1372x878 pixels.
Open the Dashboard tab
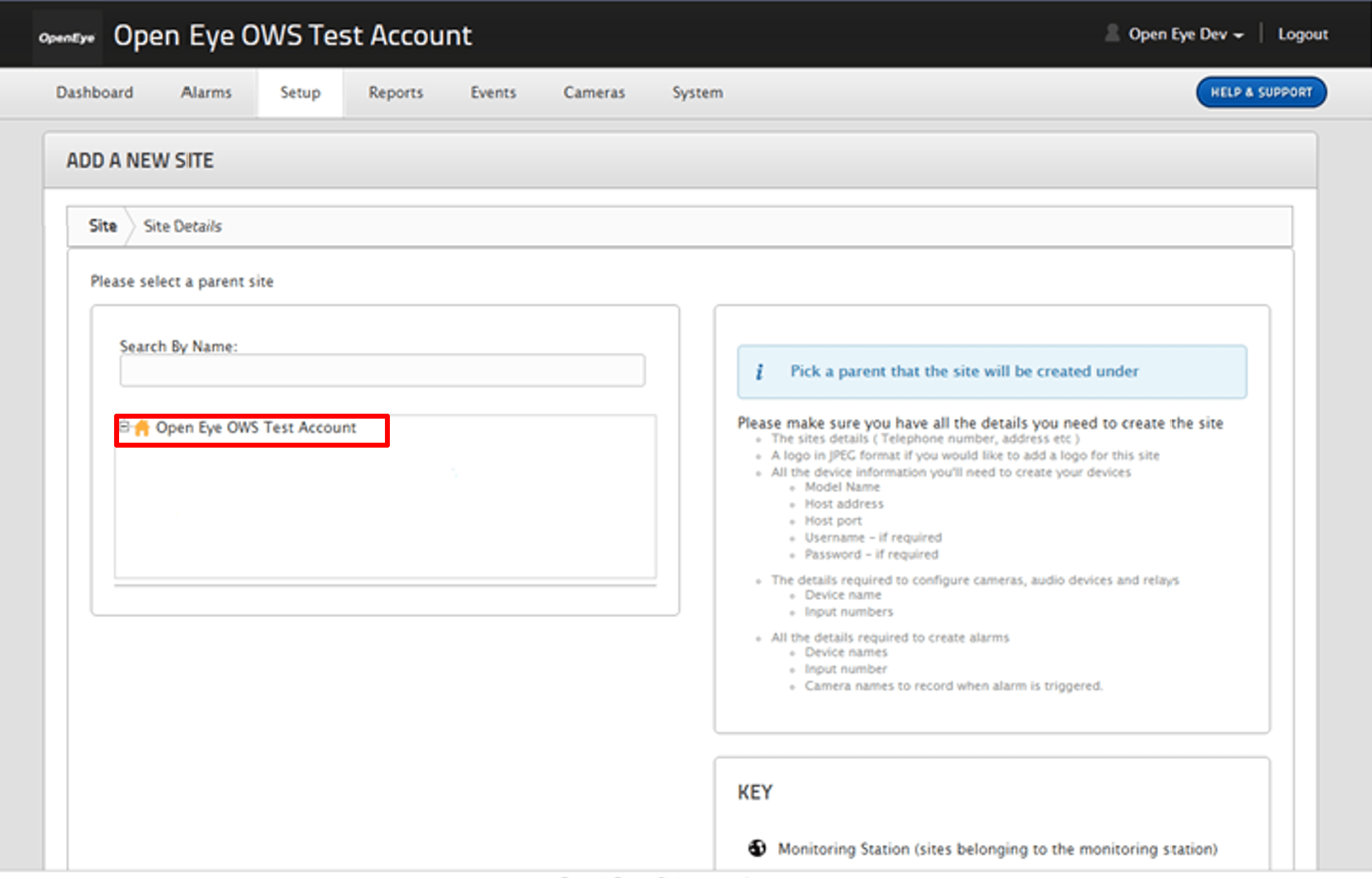click(94, 92)
